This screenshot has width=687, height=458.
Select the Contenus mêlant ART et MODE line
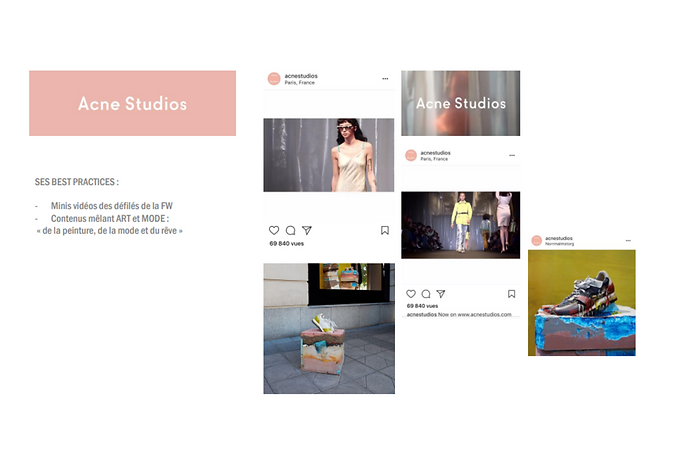[x=110, y=218]
